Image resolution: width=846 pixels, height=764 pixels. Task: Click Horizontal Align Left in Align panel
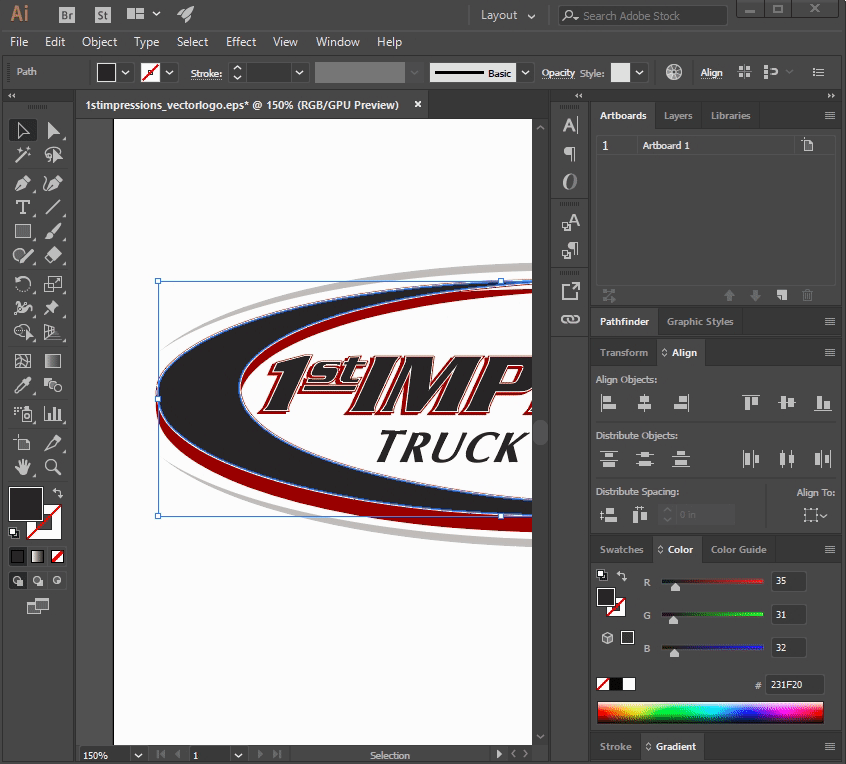coord(609,403)
